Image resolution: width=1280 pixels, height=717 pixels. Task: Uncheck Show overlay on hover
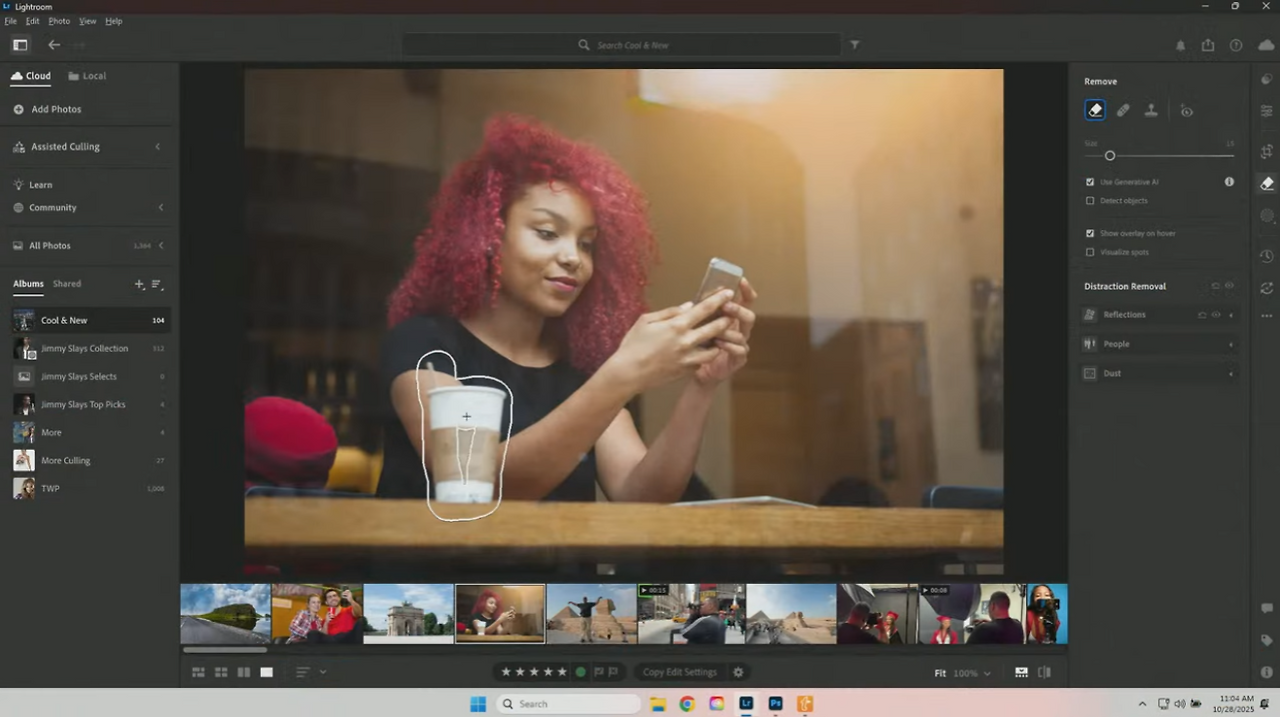coord(1090,233)
